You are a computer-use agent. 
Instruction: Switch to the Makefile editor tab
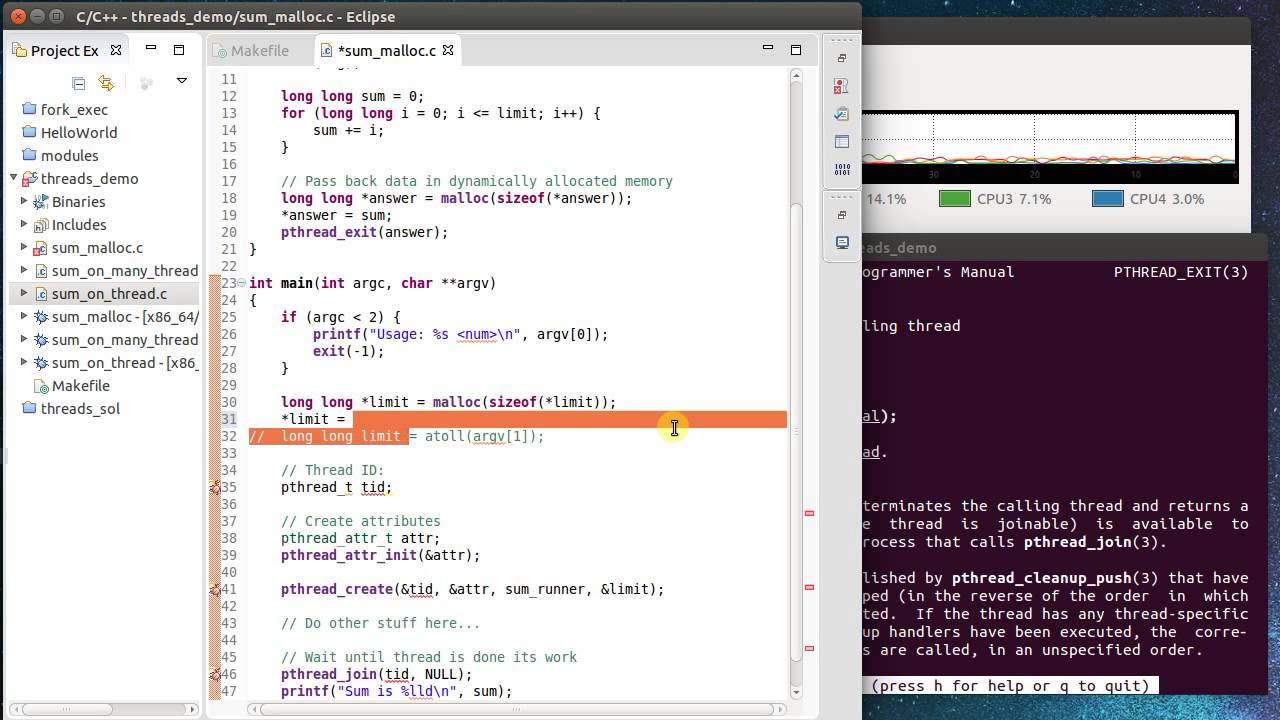coord(250,50)
